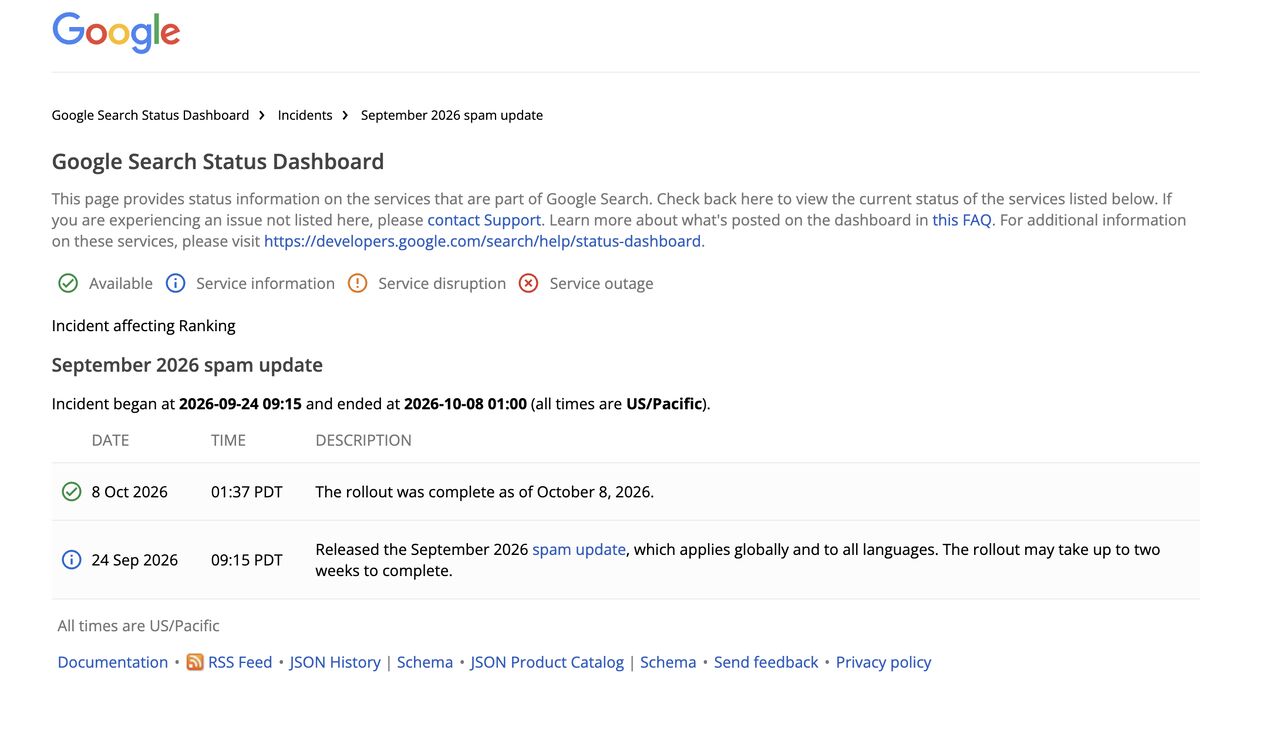Open the contact Support link
1280x754 pixels.
tap(484, 220)
